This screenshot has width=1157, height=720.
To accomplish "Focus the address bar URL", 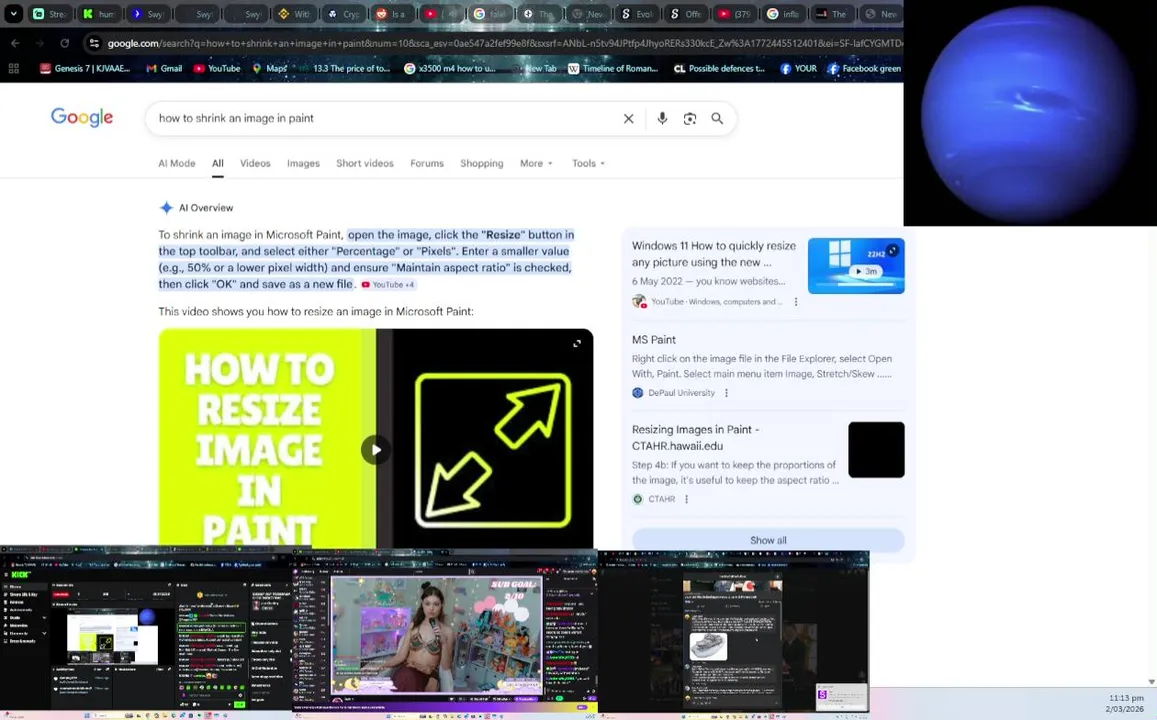I will (504, 44).
